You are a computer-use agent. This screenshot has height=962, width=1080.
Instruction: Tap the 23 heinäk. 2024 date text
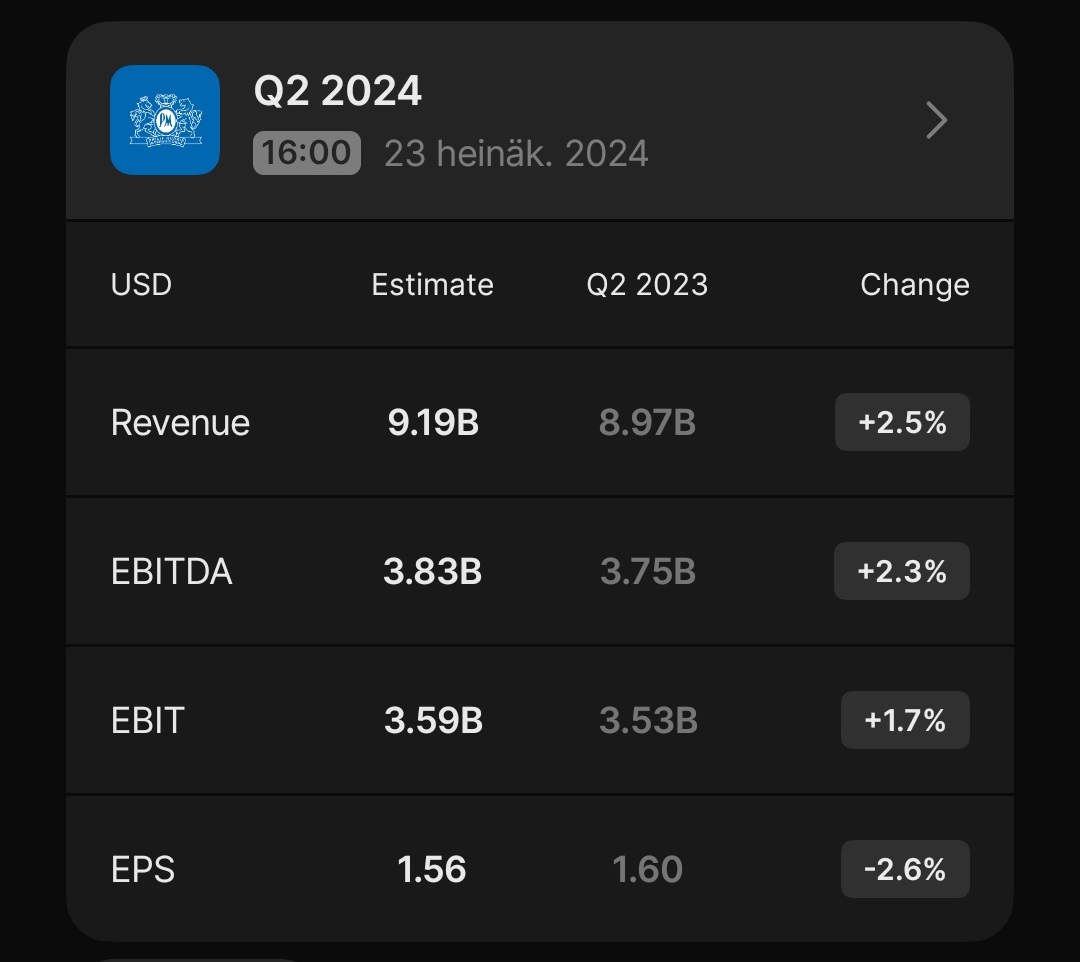(516, 153)
